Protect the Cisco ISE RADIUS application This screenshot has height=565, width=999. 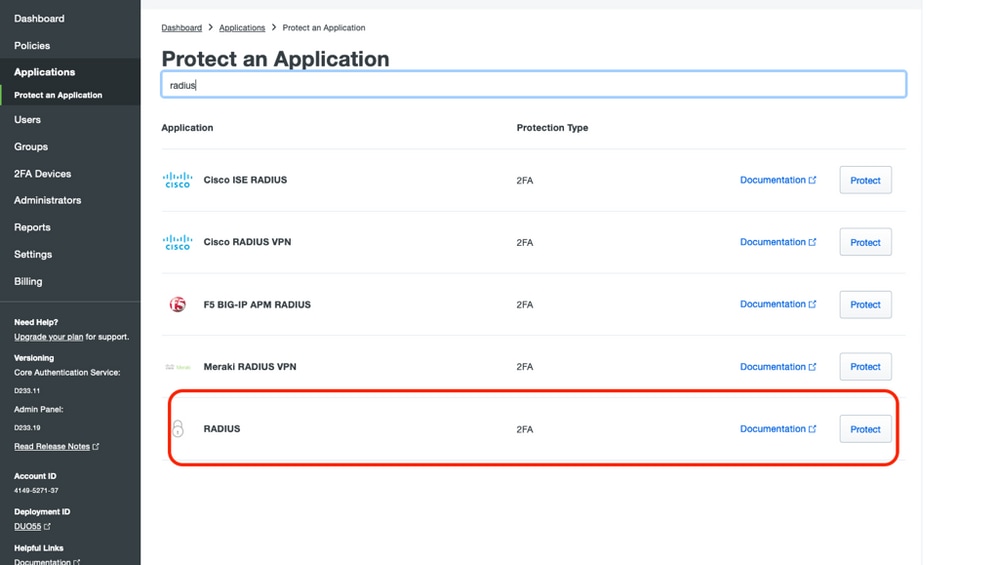coord(865,180)
